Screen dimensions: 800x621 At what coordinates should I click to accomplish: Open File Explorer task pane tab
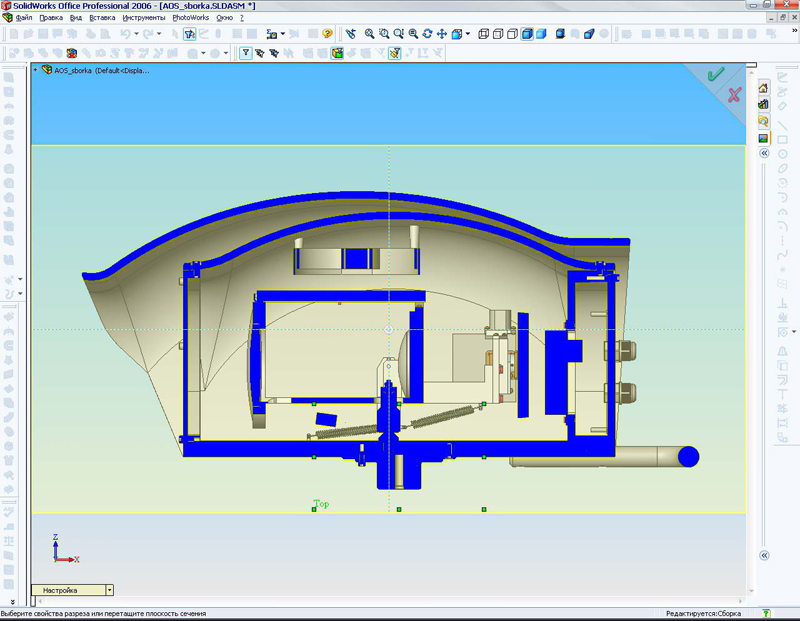[763, 121]
